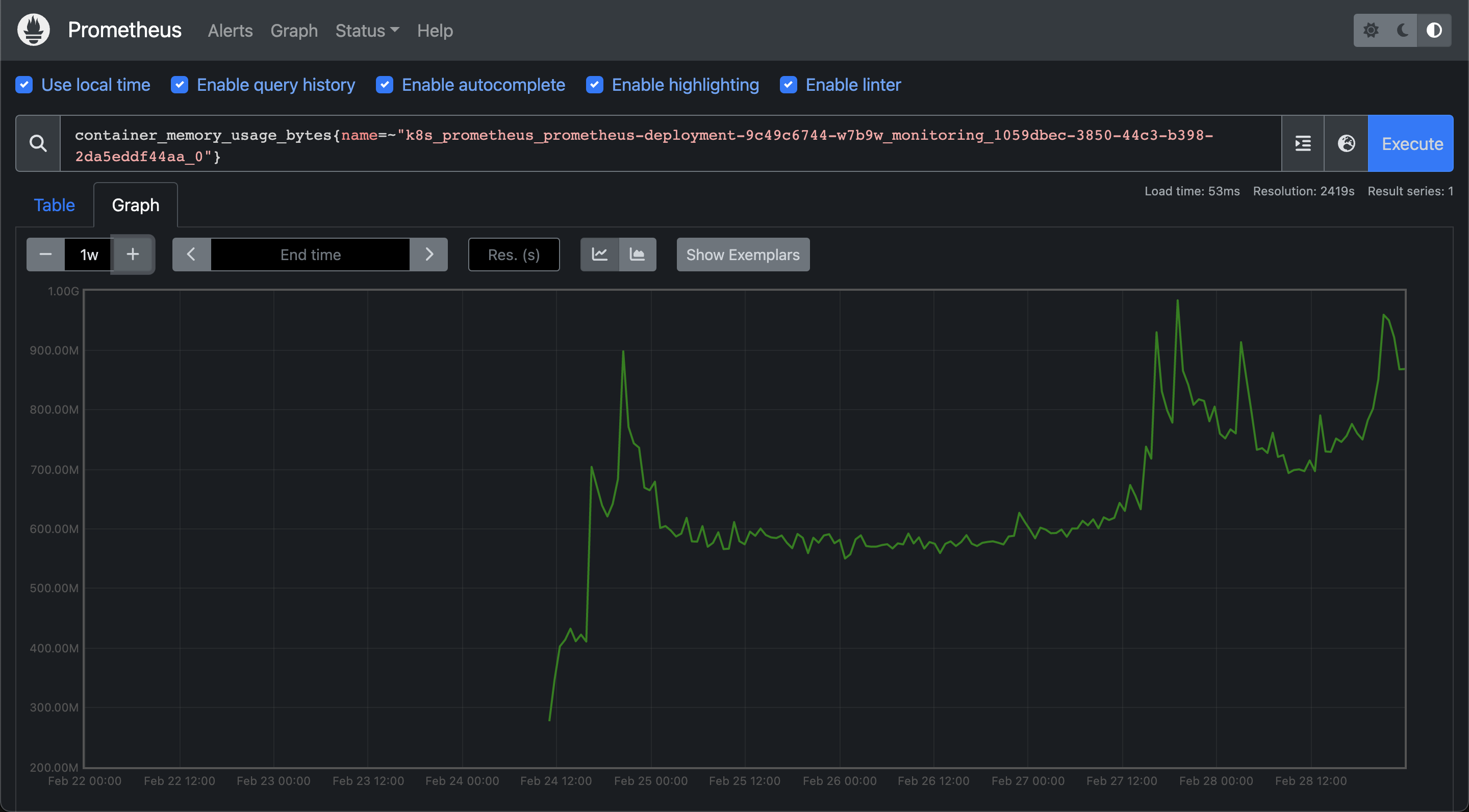Viewport: 1469px width, 812px height.
Task: Uncheck Enable query history
Action: tap(179, 84)
